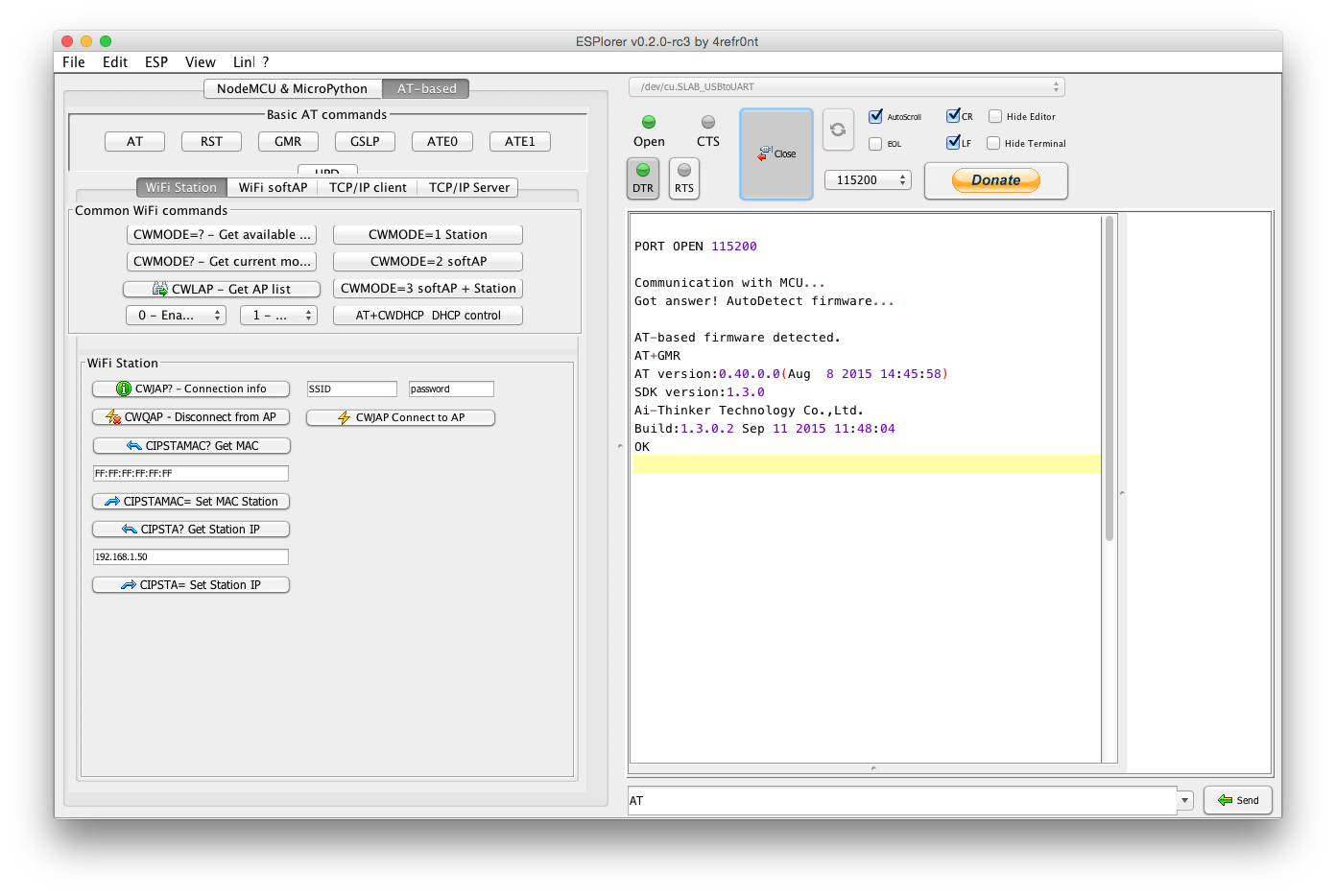Click the GMR basic AT command button
This screenshot has height=896, width=1336.
pos(288,141)
